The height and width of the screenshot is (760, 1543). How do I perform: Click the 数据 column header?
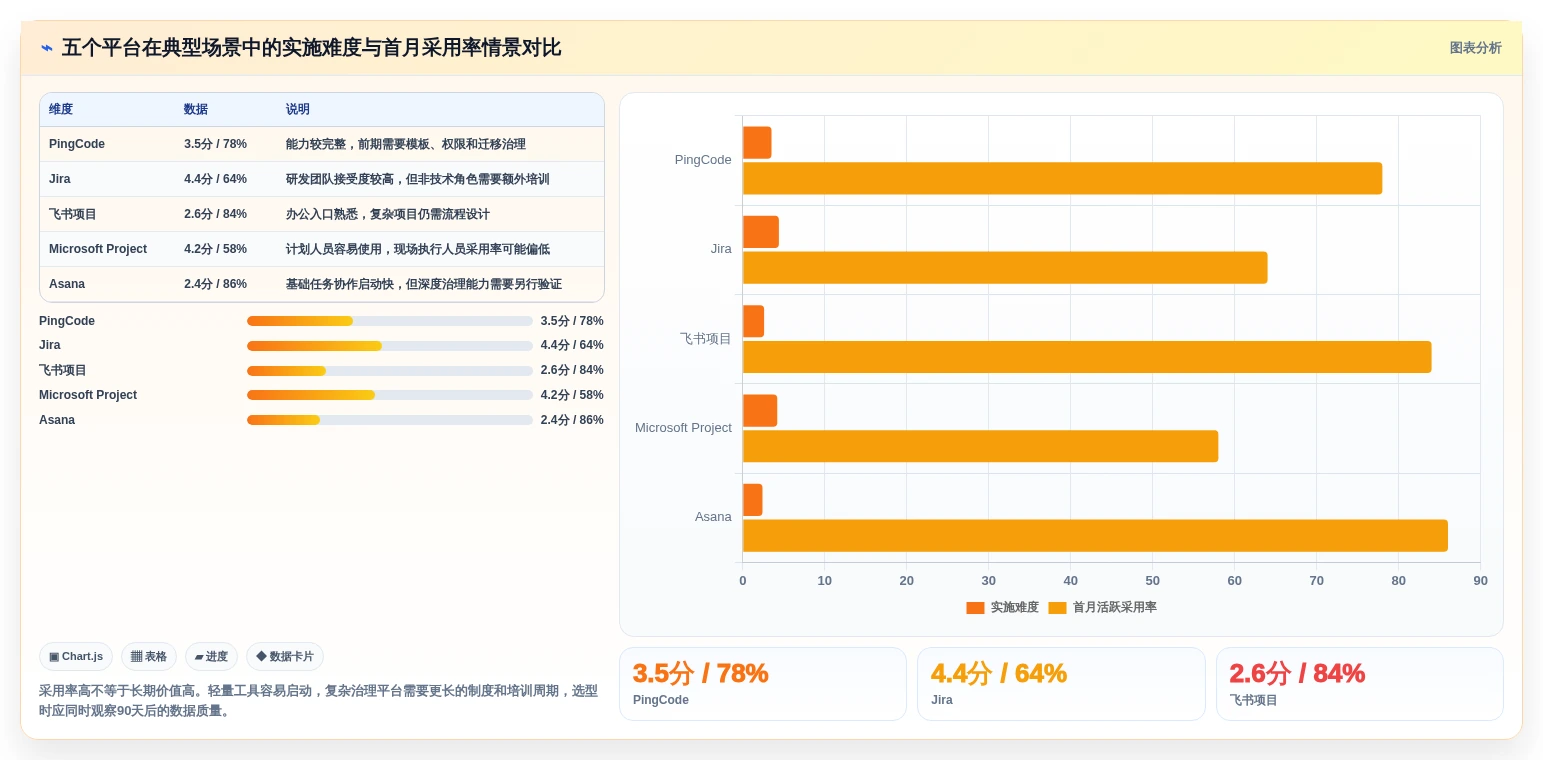click(196, 109)
